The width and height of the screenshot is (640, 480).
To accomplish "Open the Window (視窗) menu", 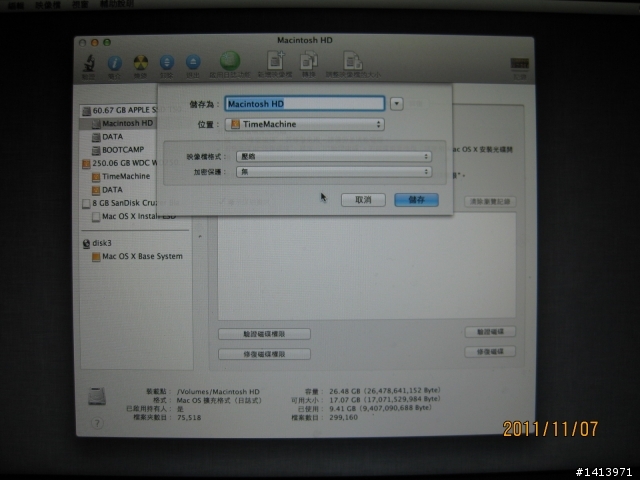I will point(80,4).
